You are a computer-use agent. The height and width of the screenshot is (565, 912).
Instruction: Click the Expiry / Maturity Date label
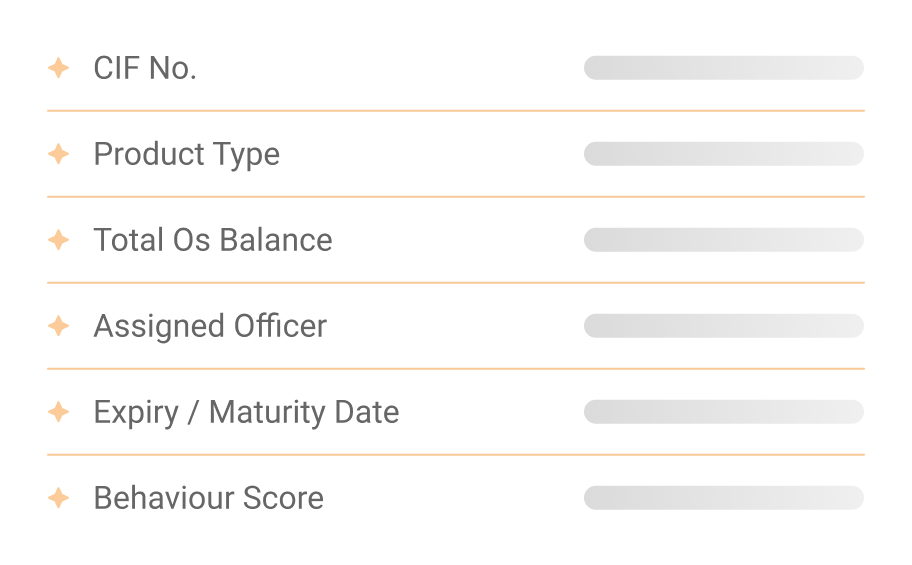tap(246, 412)
